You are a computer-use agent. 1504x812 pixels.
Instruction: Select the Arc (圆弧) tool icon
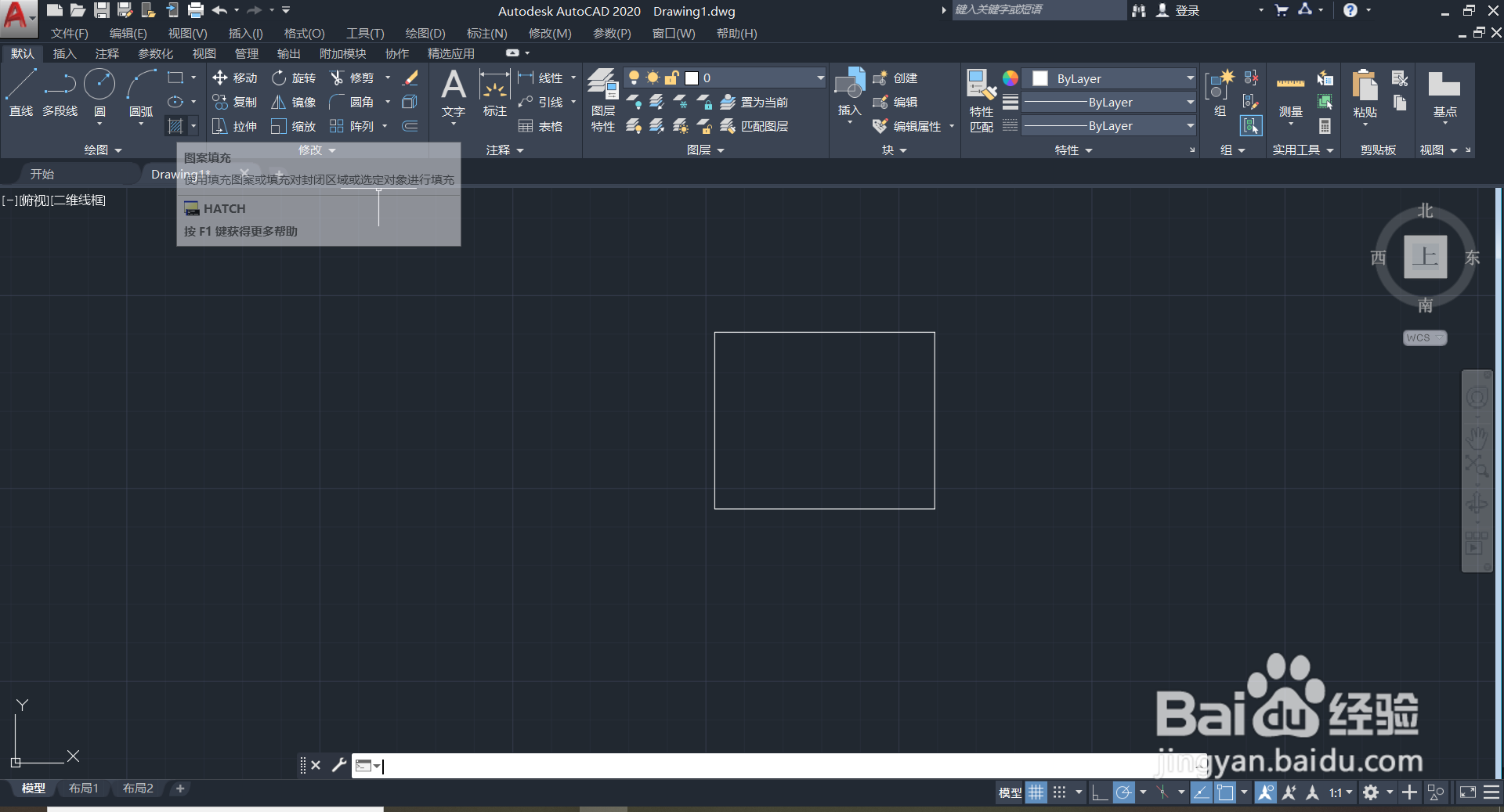[141, 84]
